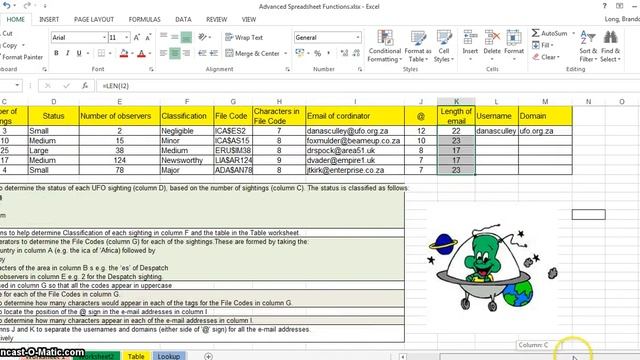Click the Undo arrow in the quick access toolbar
The image size is (640, 360).
[6, 6]
